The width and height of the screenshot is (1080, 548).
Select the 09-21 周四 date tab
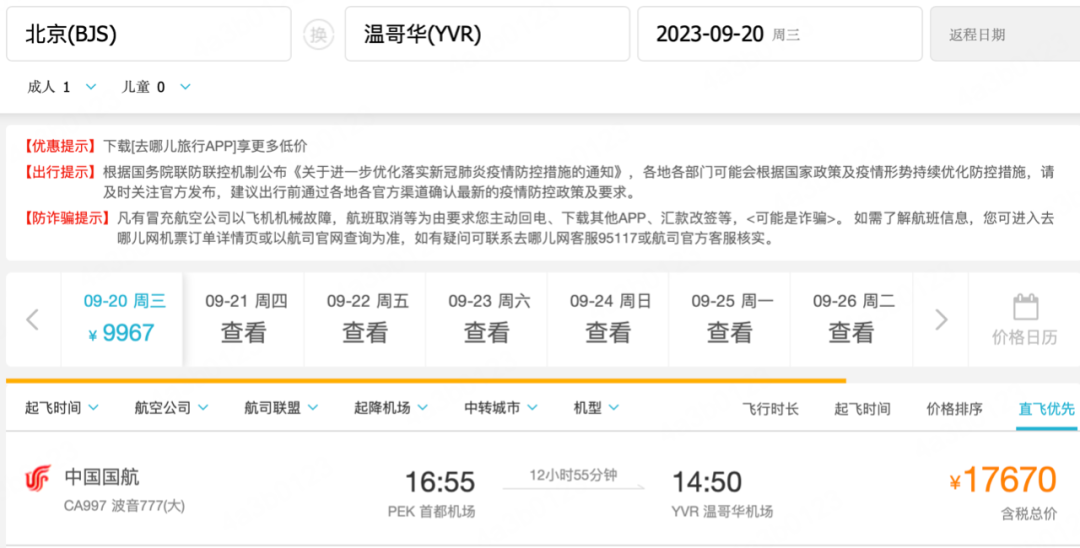click(x=244, y=319)
